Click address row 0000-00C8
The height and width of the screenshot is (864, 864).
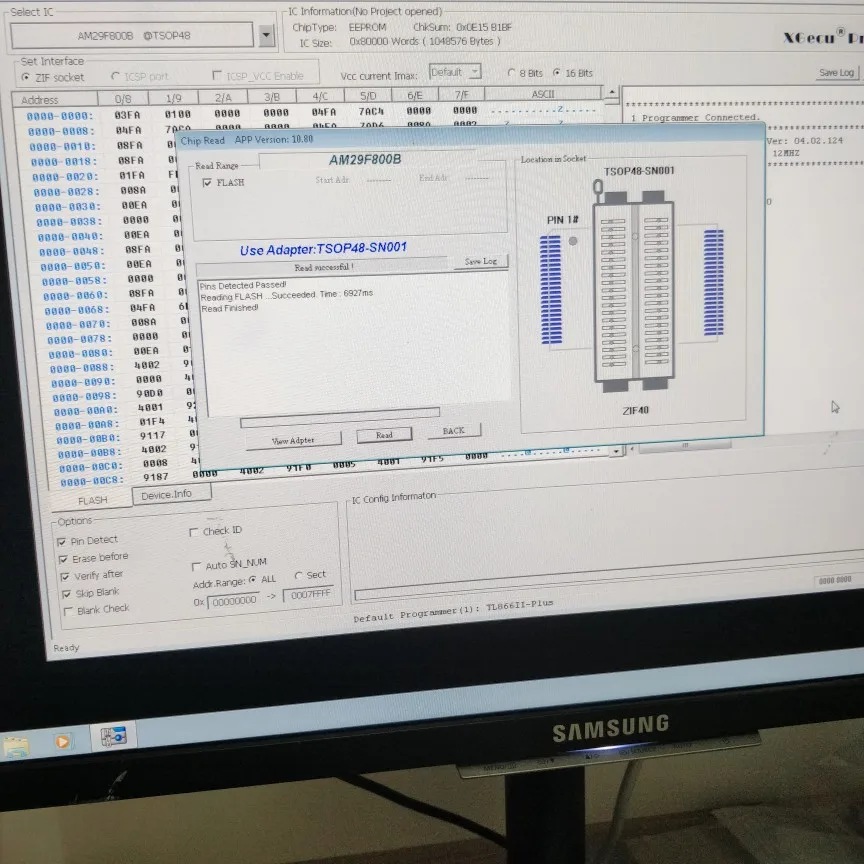pos(92,481)
